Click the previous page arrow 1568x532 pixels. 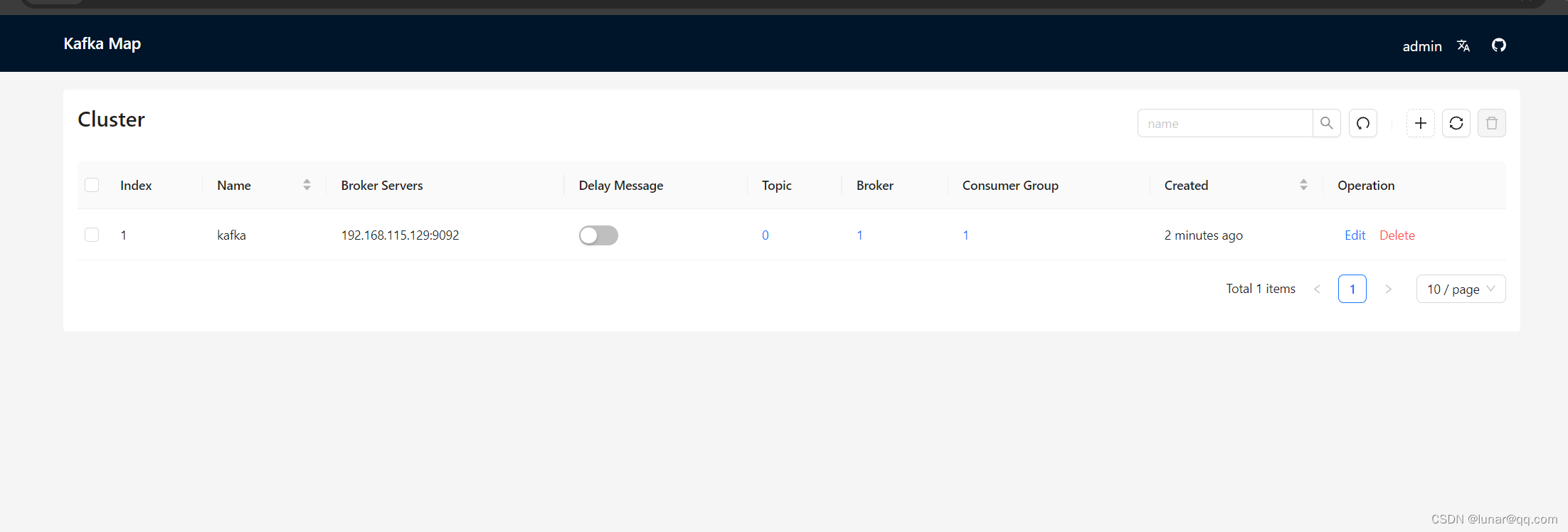[1317, 289]
